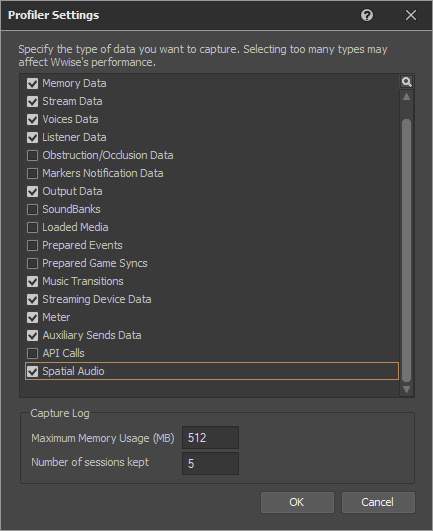433x531 pixels.
Task: Uncheck Music Transitions option
Action: 33,281
